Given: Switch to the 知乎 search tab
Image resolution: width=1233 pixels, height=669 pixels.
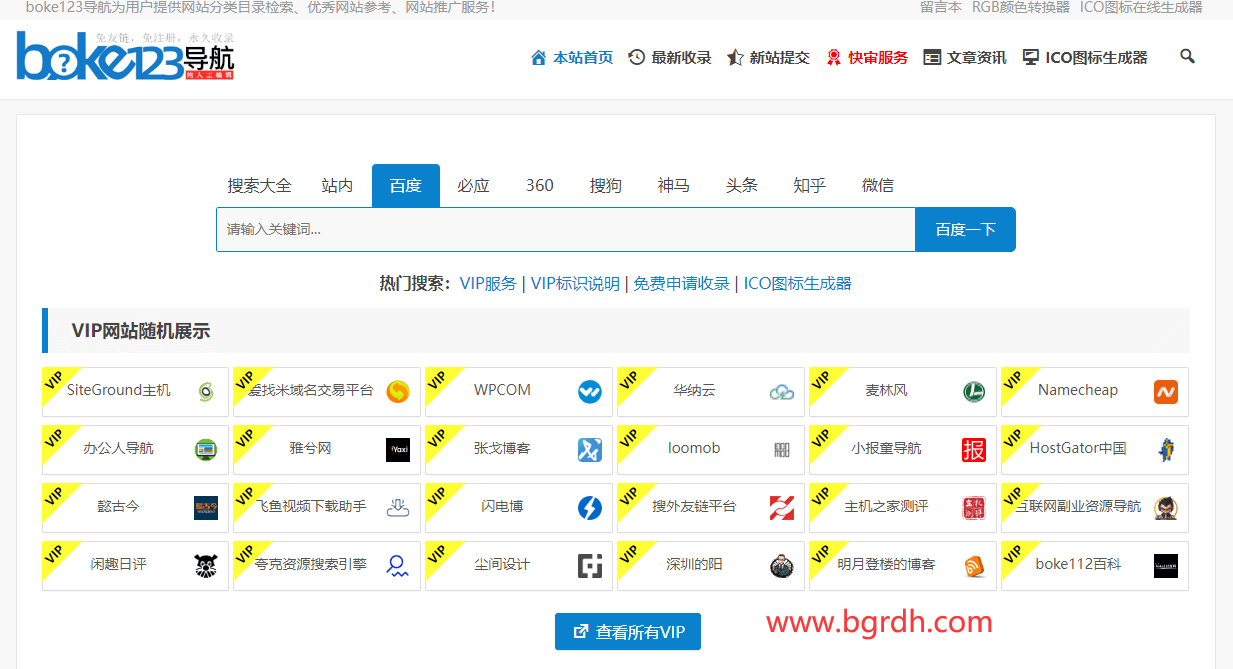Looking at the screenshot, I should [x=809, y=185].
